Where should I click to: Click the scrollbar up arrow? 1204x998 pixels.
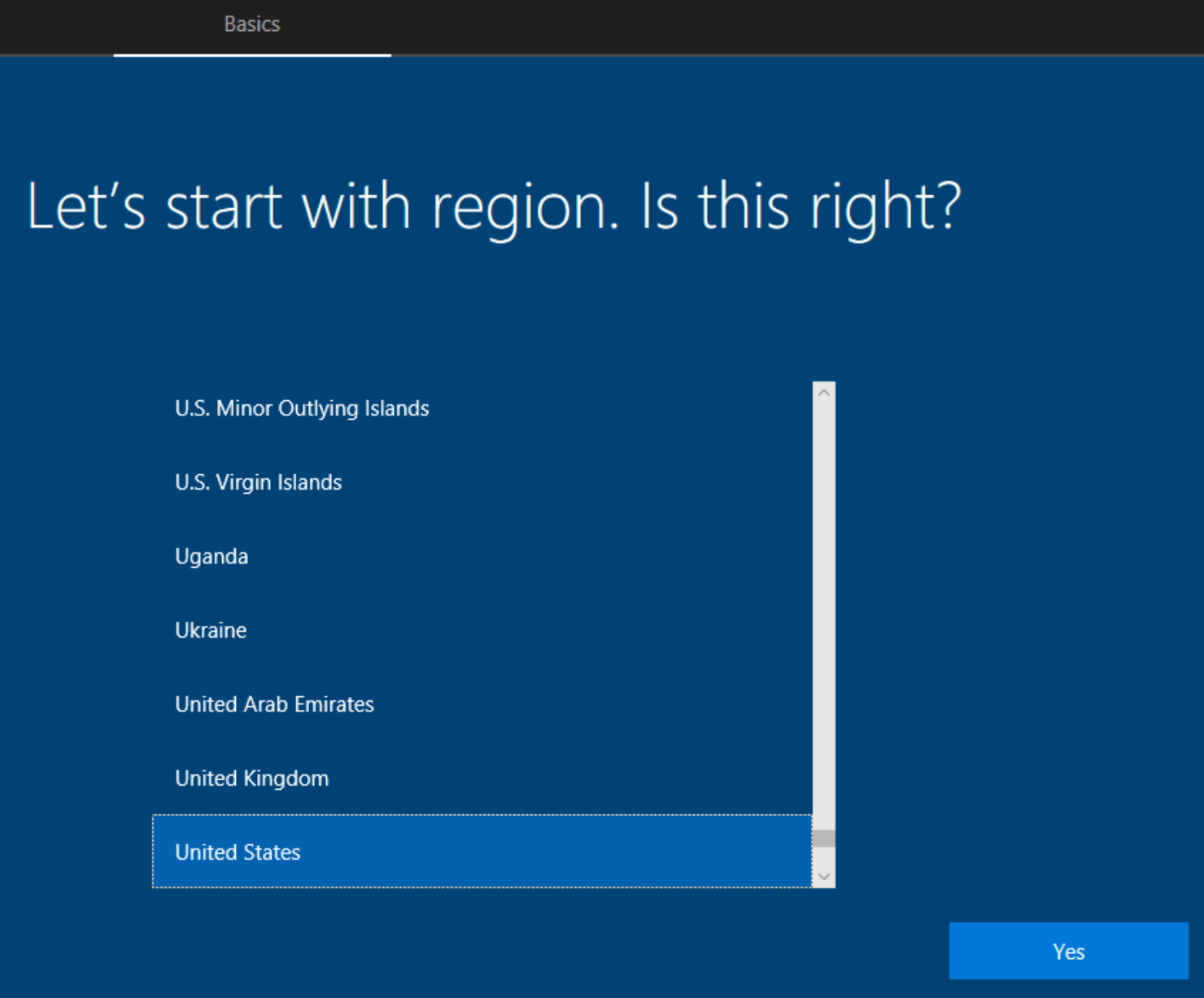(x=823, y=393)
